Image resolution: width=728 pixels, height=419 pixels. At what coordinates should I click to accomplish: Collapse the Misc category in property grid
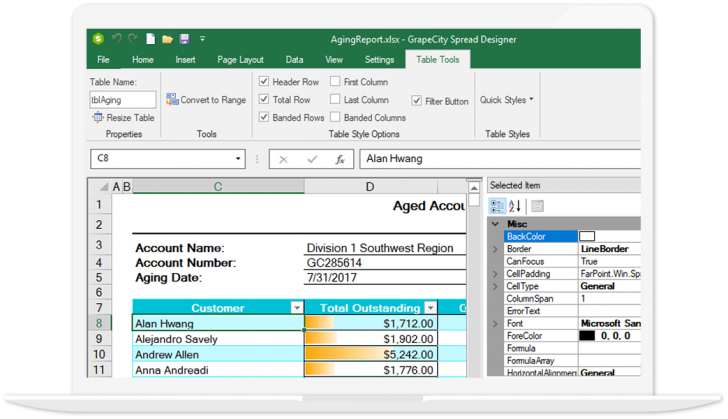click(x=495, y=224)
